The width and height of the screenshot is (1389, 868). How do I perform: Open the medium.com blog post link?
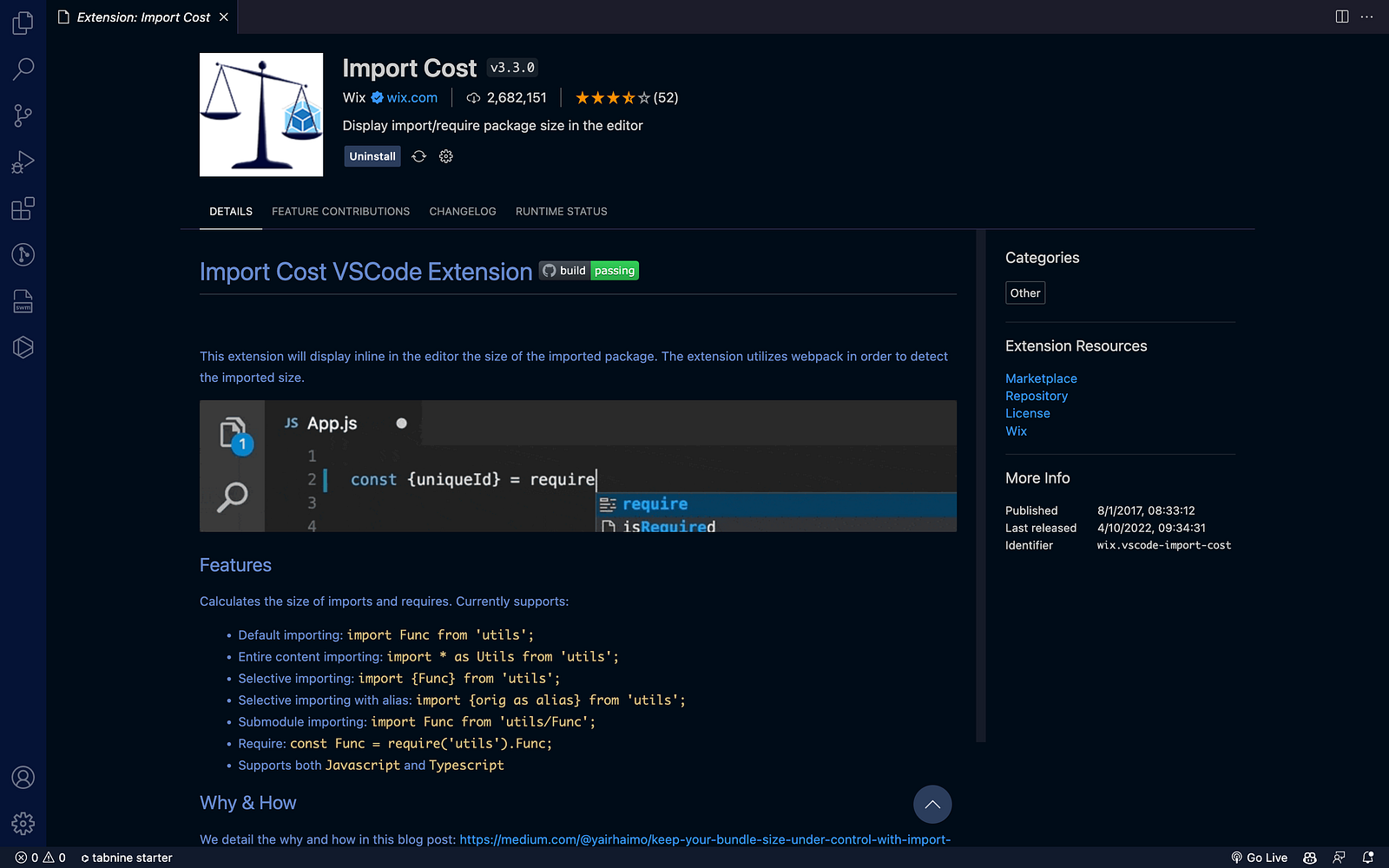point(705,839)
